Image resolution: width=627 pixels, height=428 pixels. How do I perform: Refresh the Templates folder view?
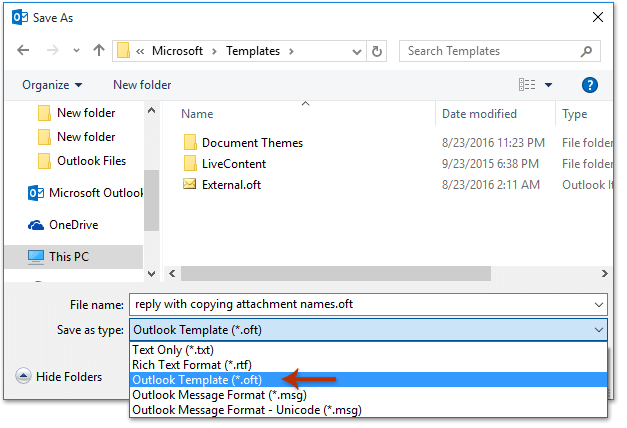click(x=377, y=51)
